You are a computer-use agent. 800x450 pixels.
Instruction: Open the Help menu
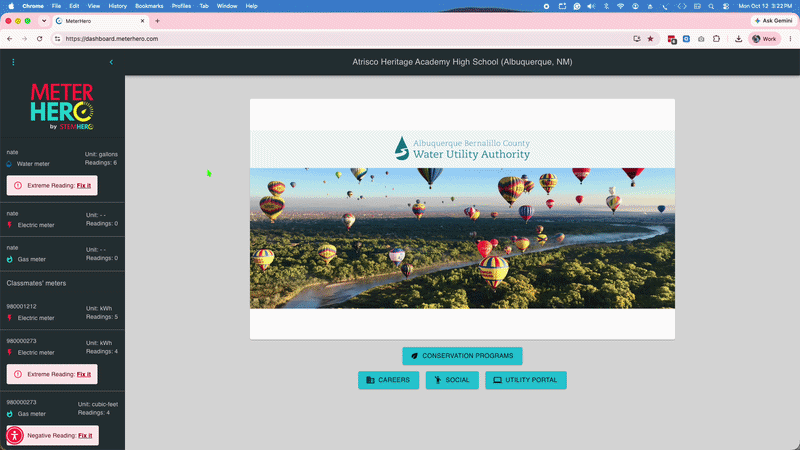[x=252, y=6]
